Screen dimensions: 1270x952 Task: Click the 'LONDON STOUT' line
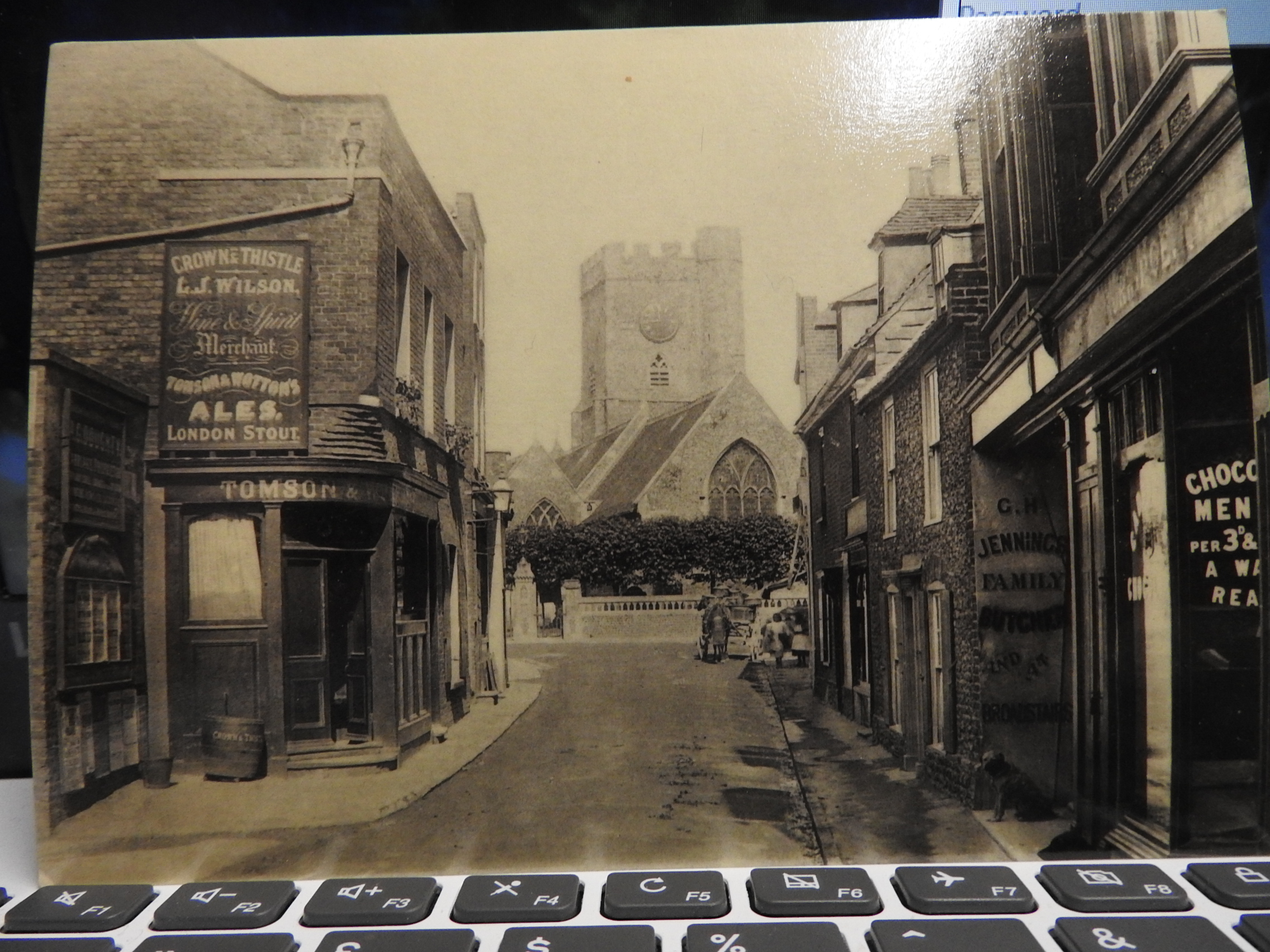pos(234,433)
